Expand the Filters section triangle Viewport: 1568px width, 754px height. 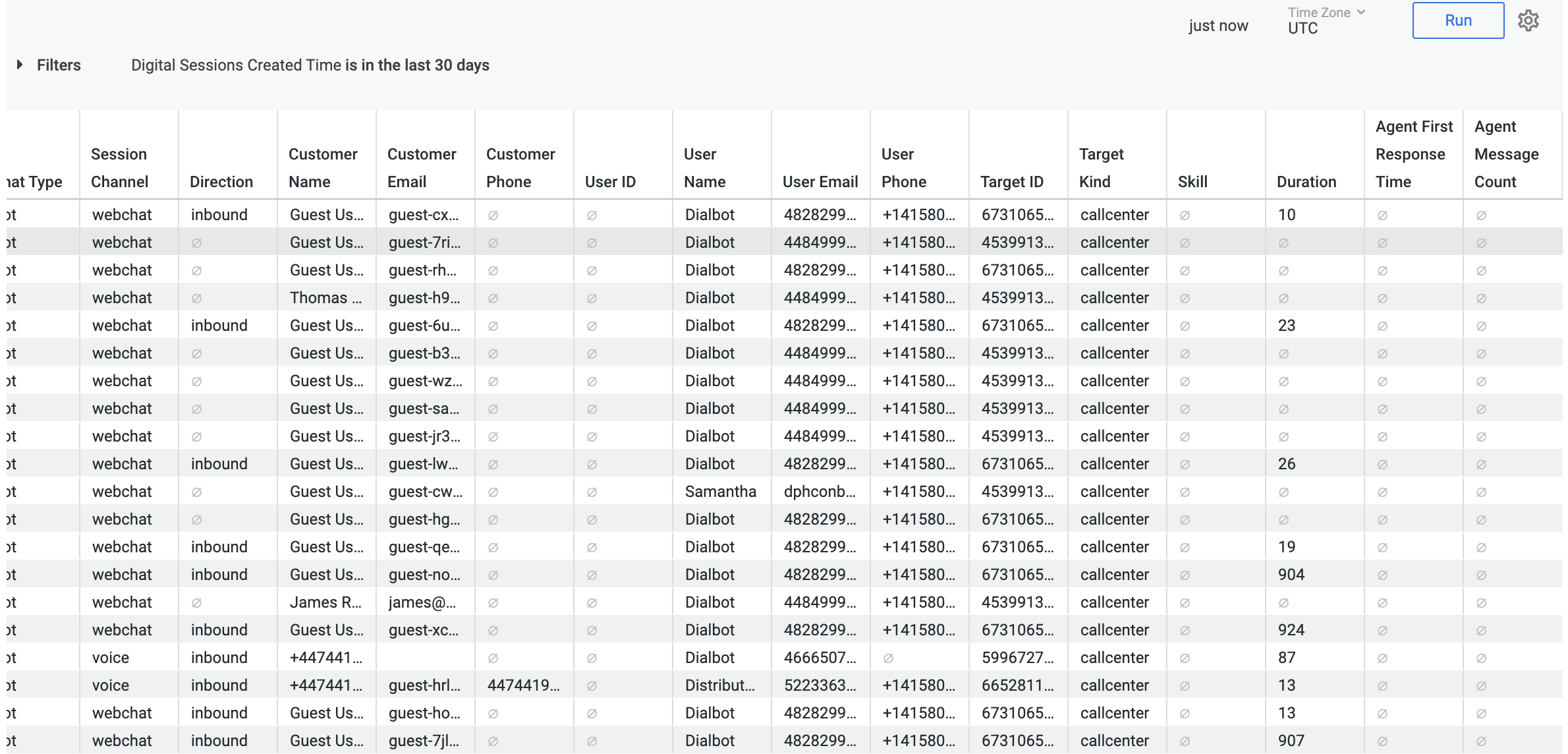pyautogui.click(x=20, y=65)
